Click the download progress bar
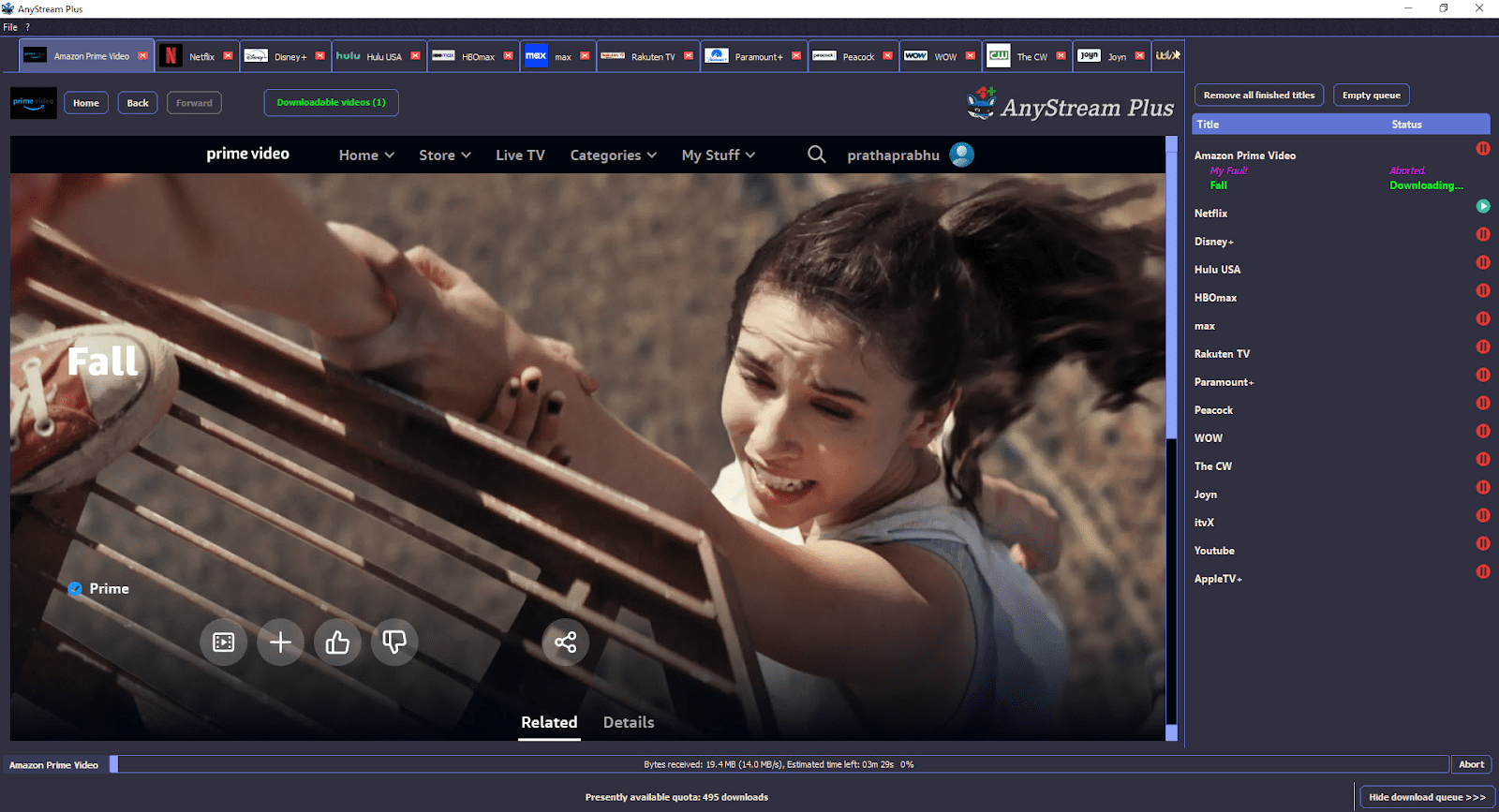 point(778,764)
